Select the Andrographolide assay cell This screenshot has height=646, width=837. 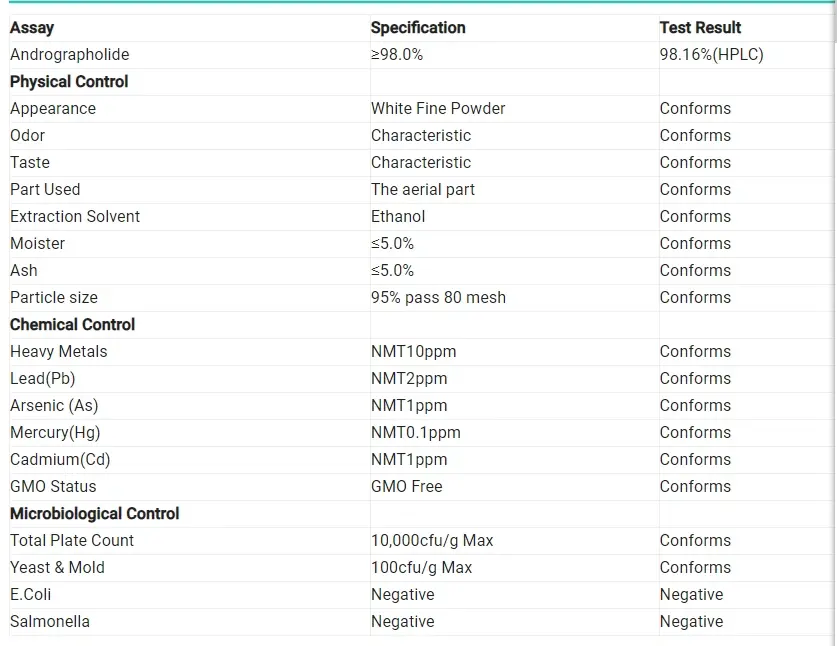[69, 55]
